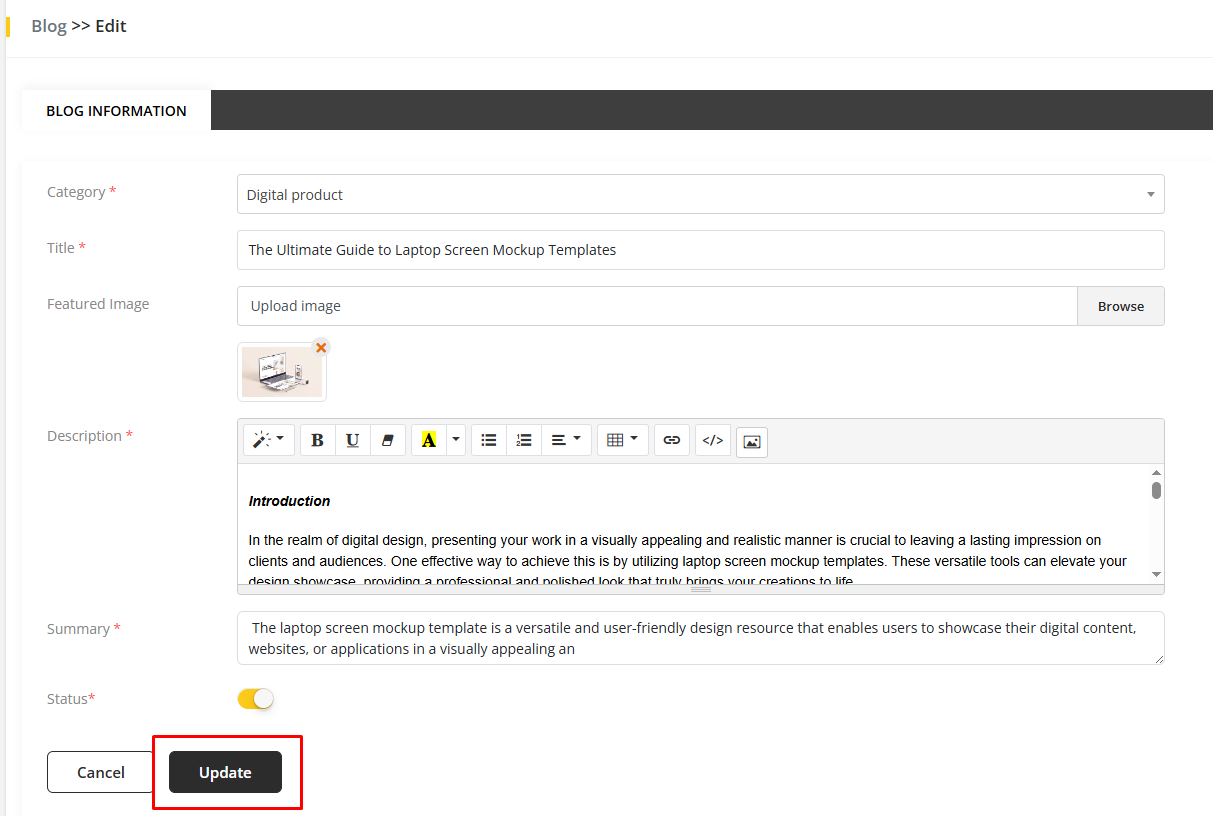1213x816 pixels.
Task: Toggle bold formatting in description editor
Action: point(318,440)
